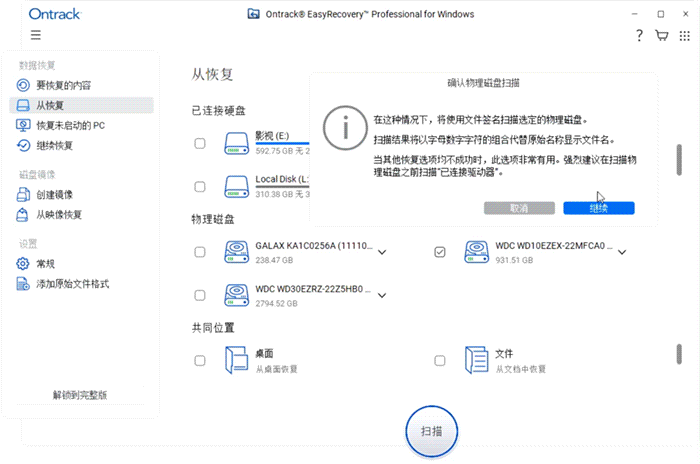Image resolution: width=700 pixels, height=464 pixels.
Task: Click the 2794.52 GB size text
Action: tap(276, 303)
